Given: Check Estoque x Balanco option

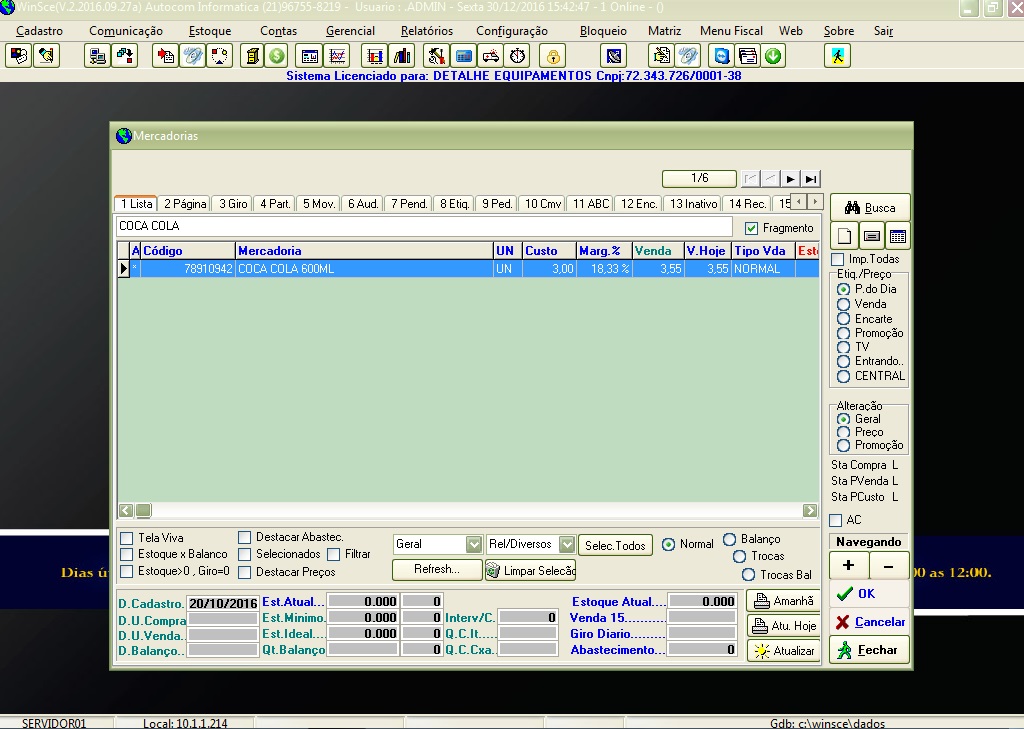Looking at the screenshot, I should click(x=127, y=555).
